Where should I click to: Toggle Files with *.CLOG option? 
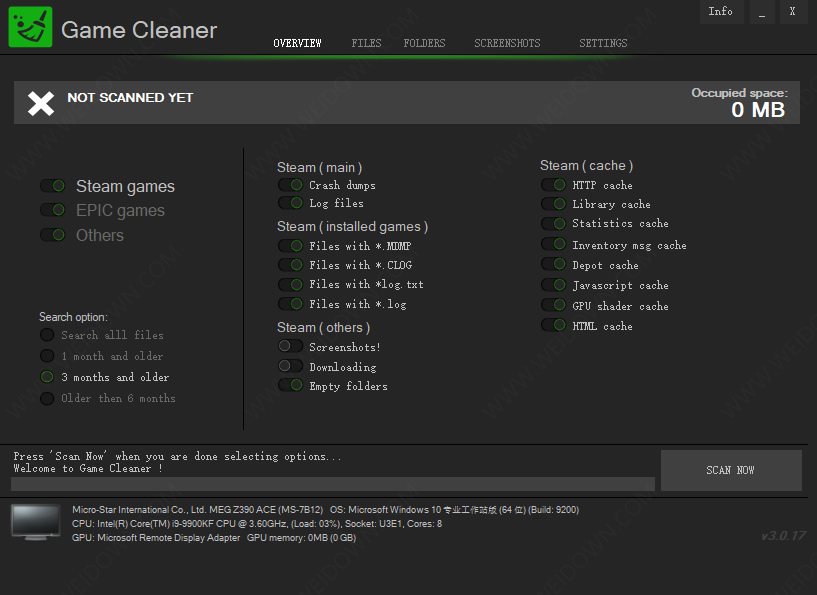[290, 265]
